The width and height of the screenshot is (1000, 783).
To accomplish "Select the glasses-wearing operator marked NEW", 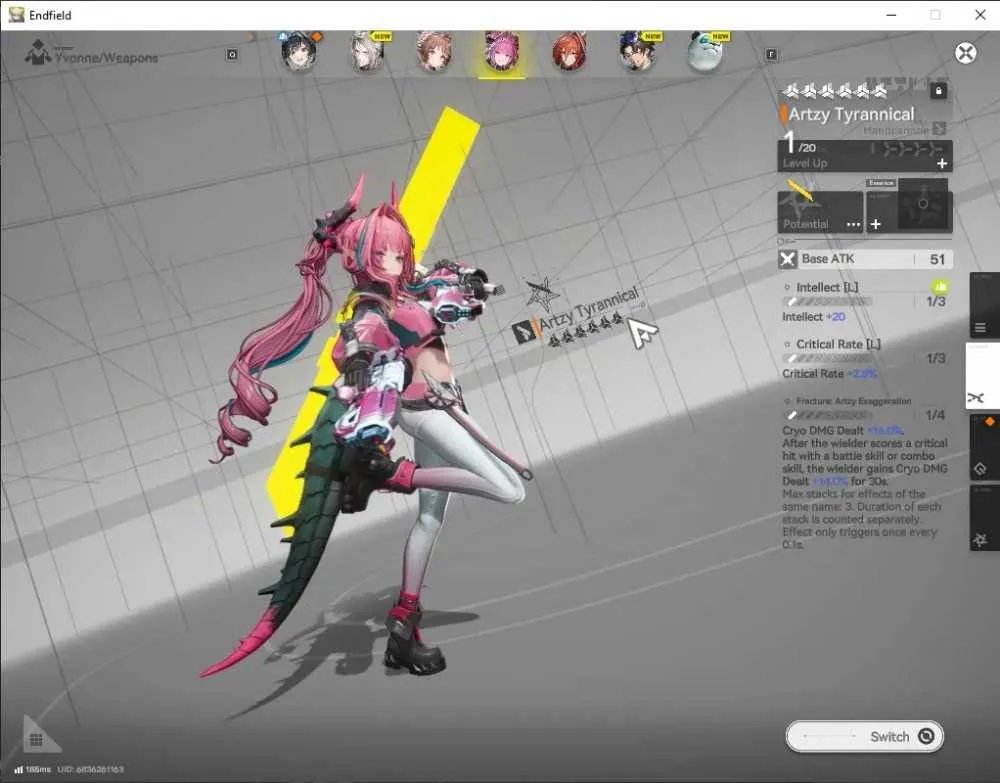I will pos(637,52).
